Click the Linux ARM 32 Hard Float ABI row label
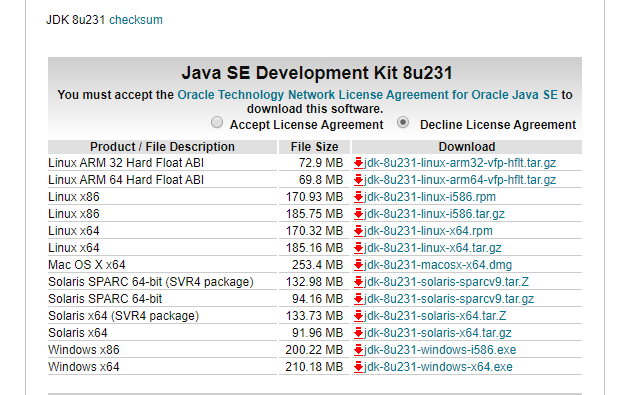The height and width of the screenshot is (395, 624). [126, 163]
